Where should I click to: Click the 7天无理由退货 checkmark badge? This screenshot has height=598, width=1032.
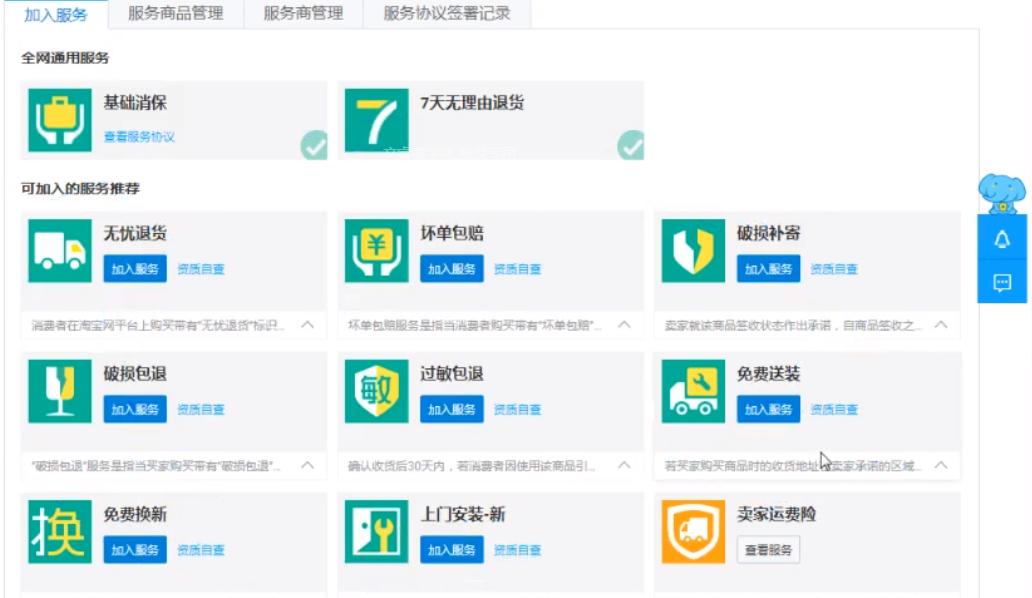(632, 146)
